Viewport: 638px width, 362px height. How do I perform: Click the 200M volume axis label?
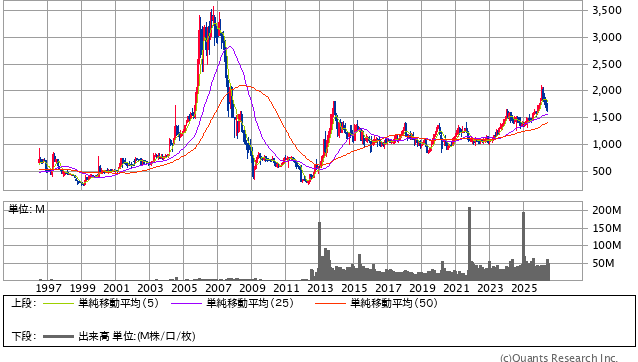click(x=607, y=210)
